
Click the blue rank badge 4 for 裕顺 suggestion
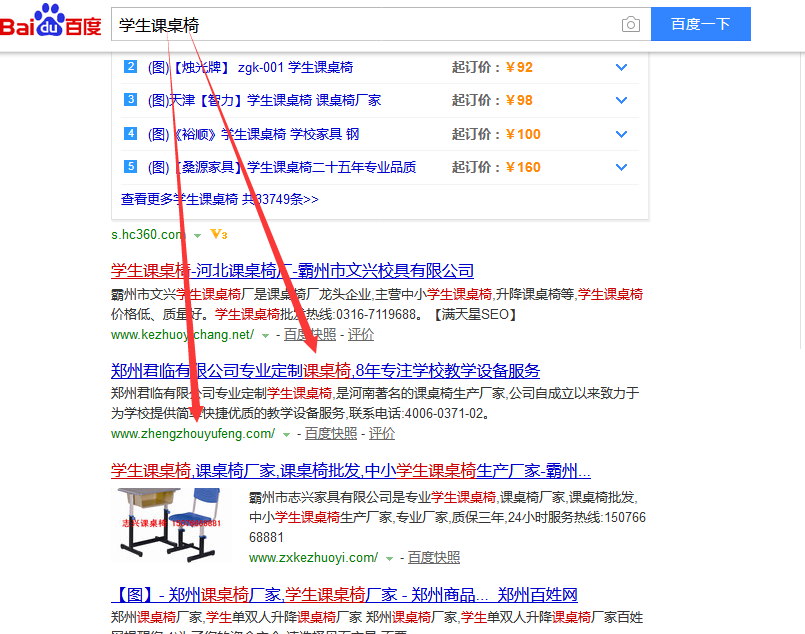tap(130, 133)
